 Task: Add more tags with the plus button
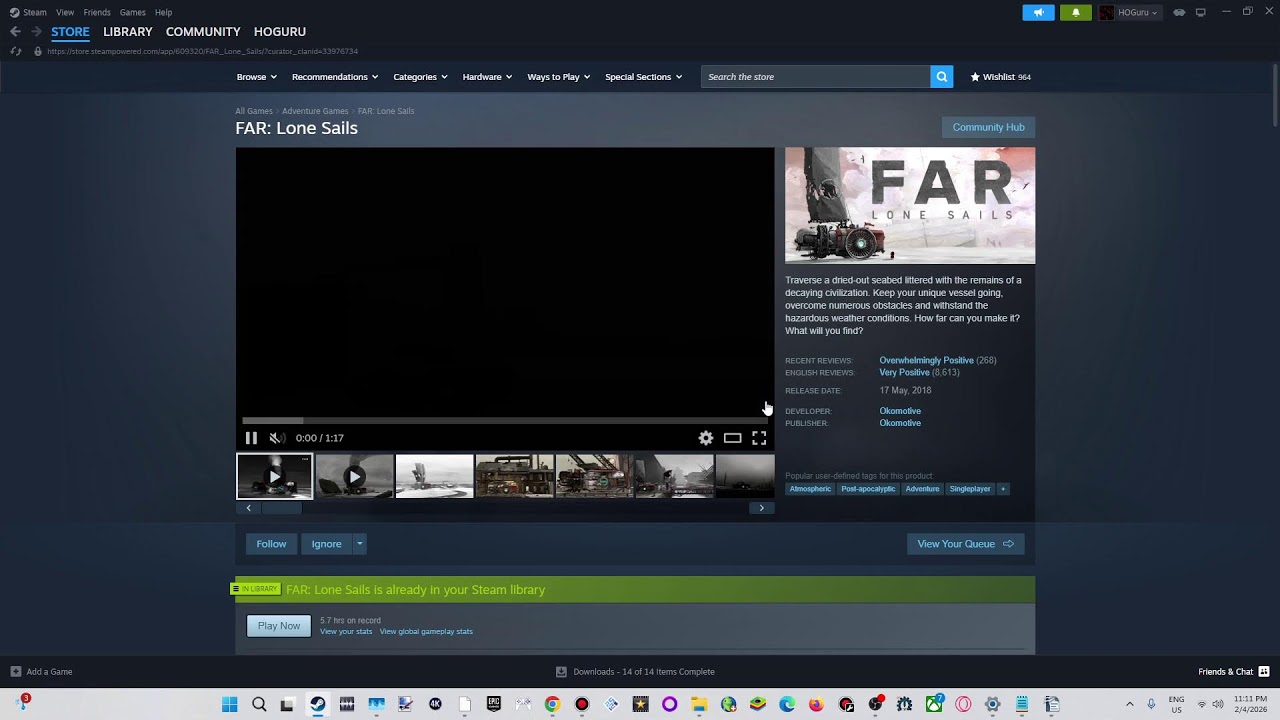tap(1003, 489)
